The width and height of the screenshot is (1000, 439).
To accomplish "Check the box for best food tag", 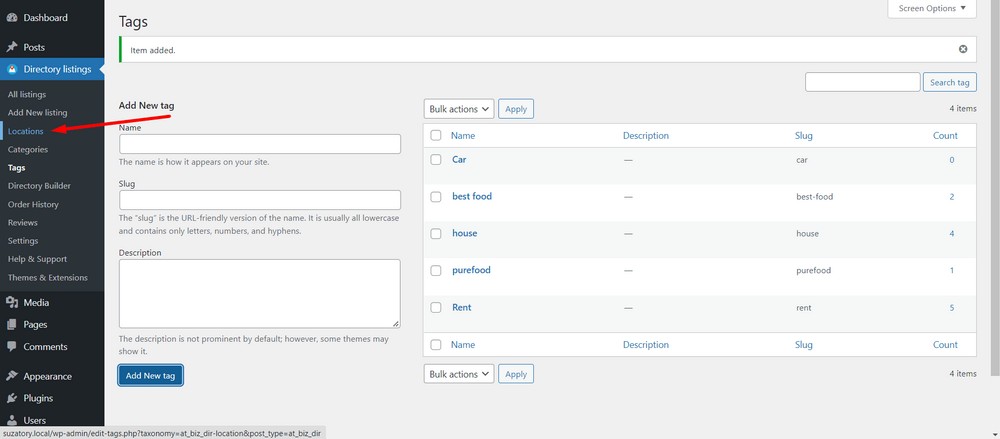I will [436, 197].
